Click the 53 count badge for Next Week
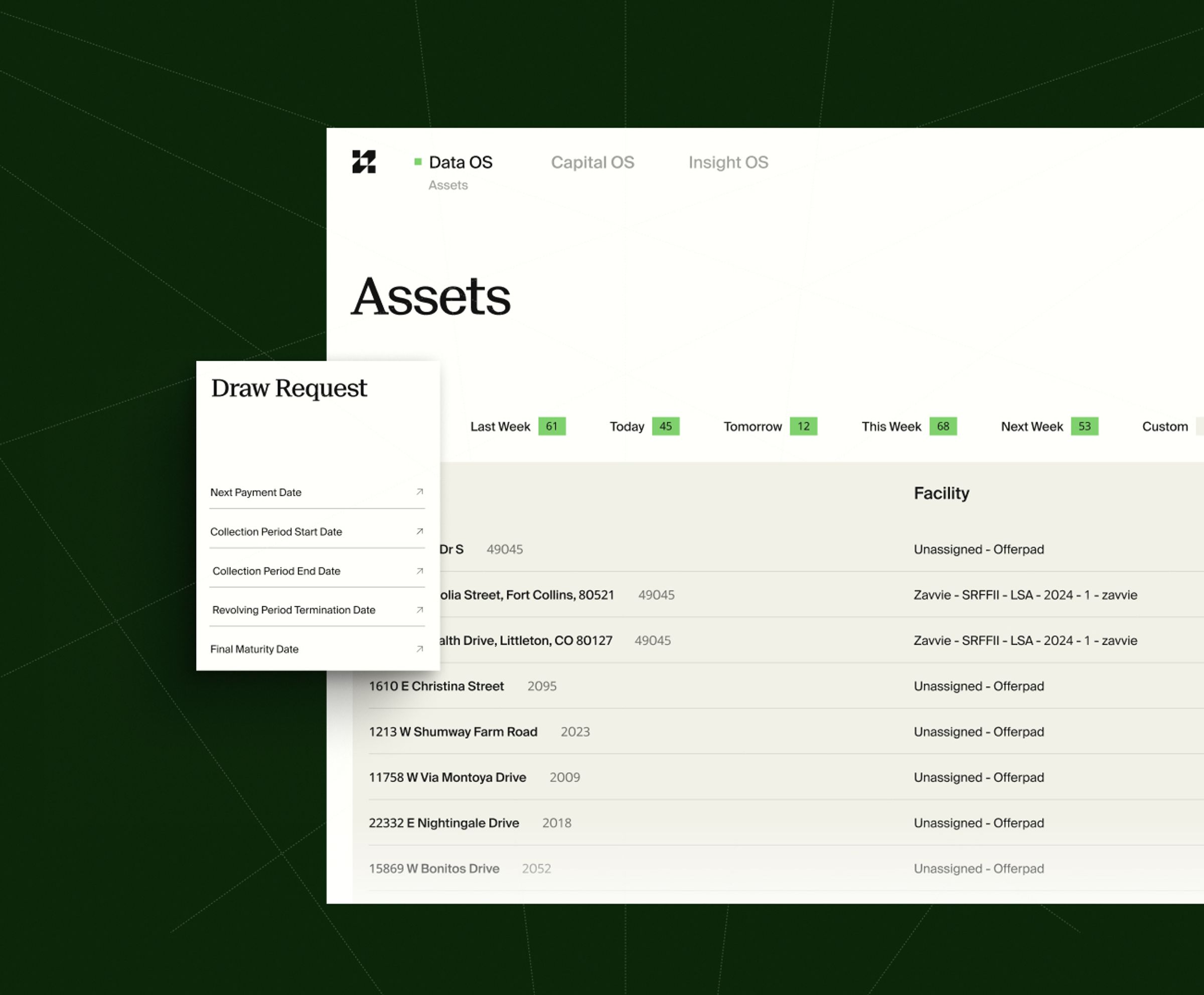1204x995 pixels. 1084,427
